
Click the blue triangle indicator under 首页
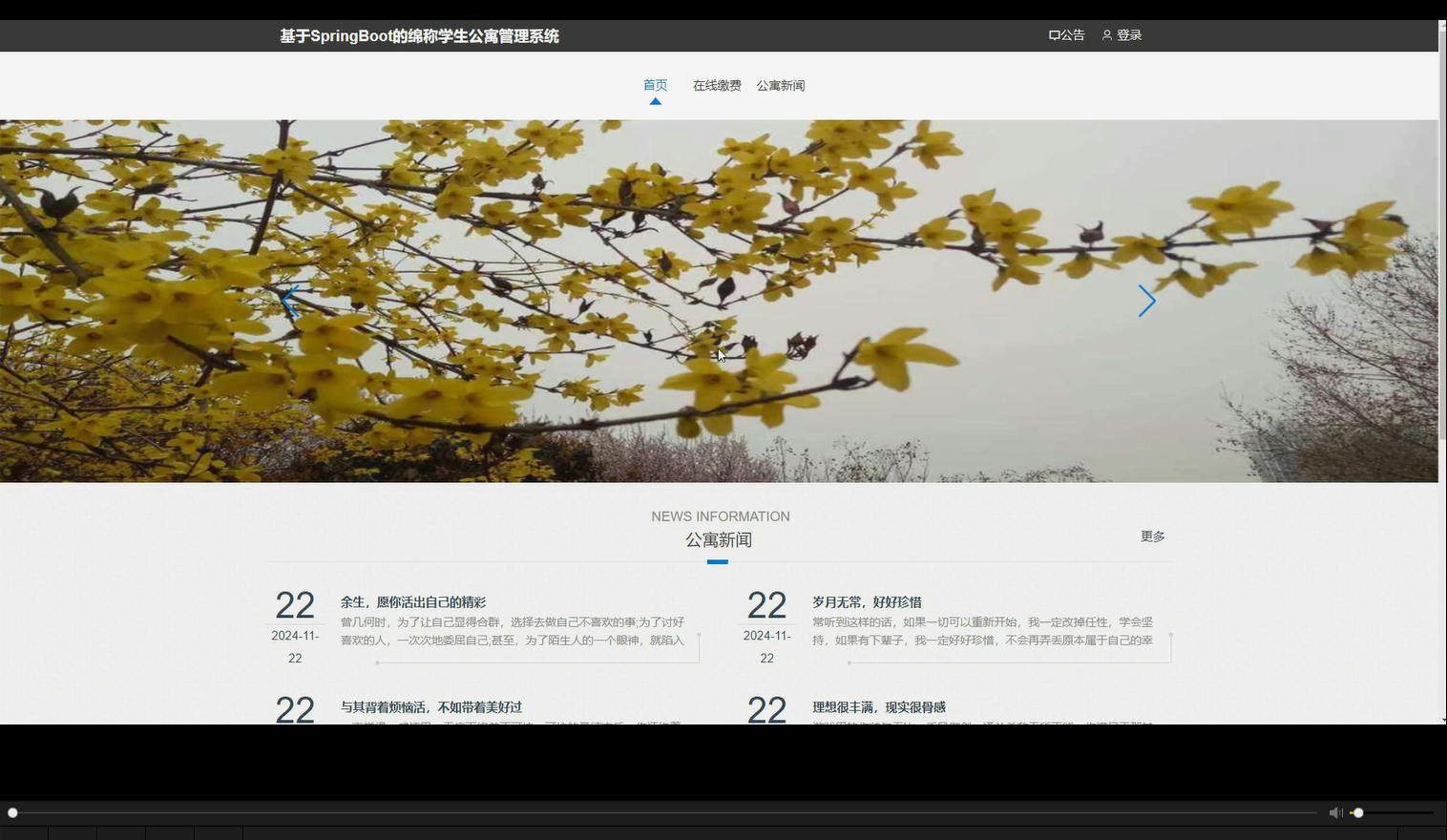pyautogui.click(x=656, y=100)
